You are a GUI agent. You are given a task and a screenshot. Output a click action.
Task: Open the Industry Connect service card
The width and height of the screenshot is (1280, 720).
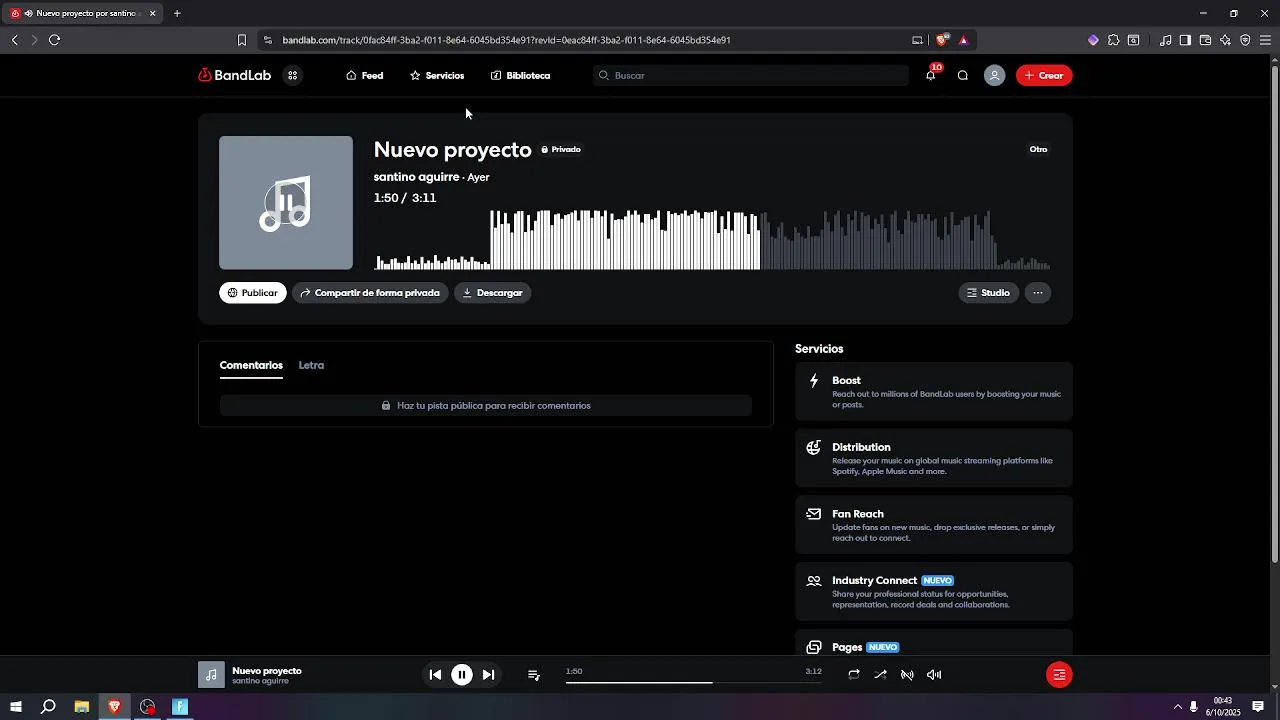(934, 591)
